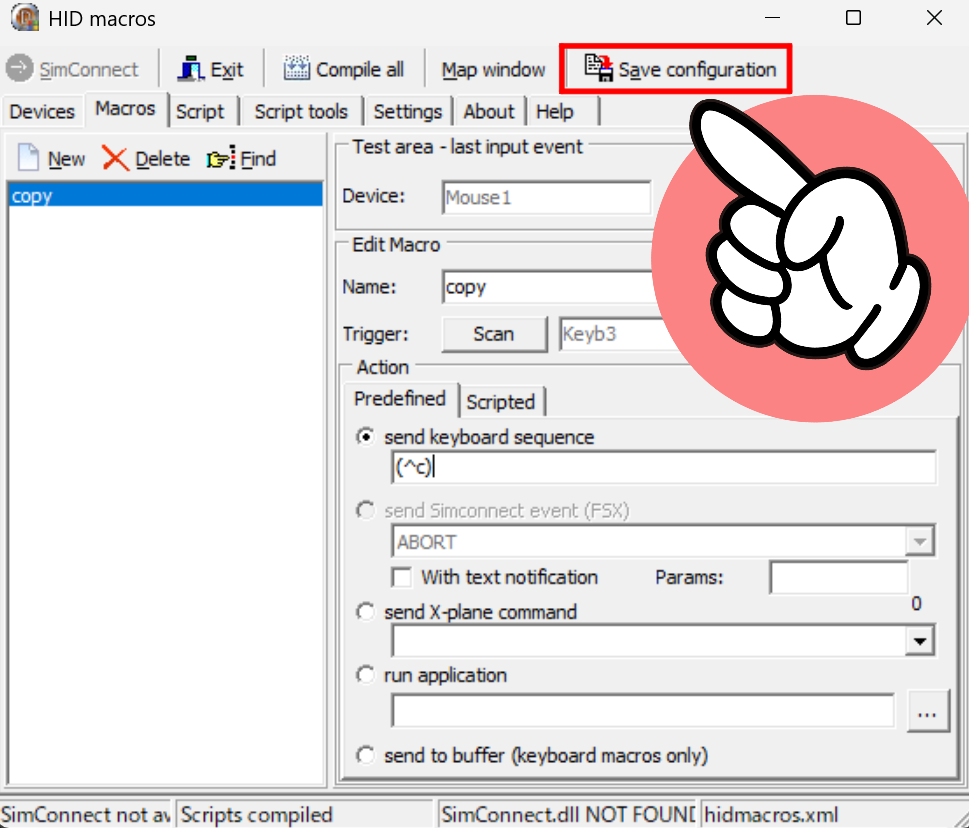The width and height of the screenshot is (969, 828).
Task: Click the Exit door icon
Action: point(190,69)
